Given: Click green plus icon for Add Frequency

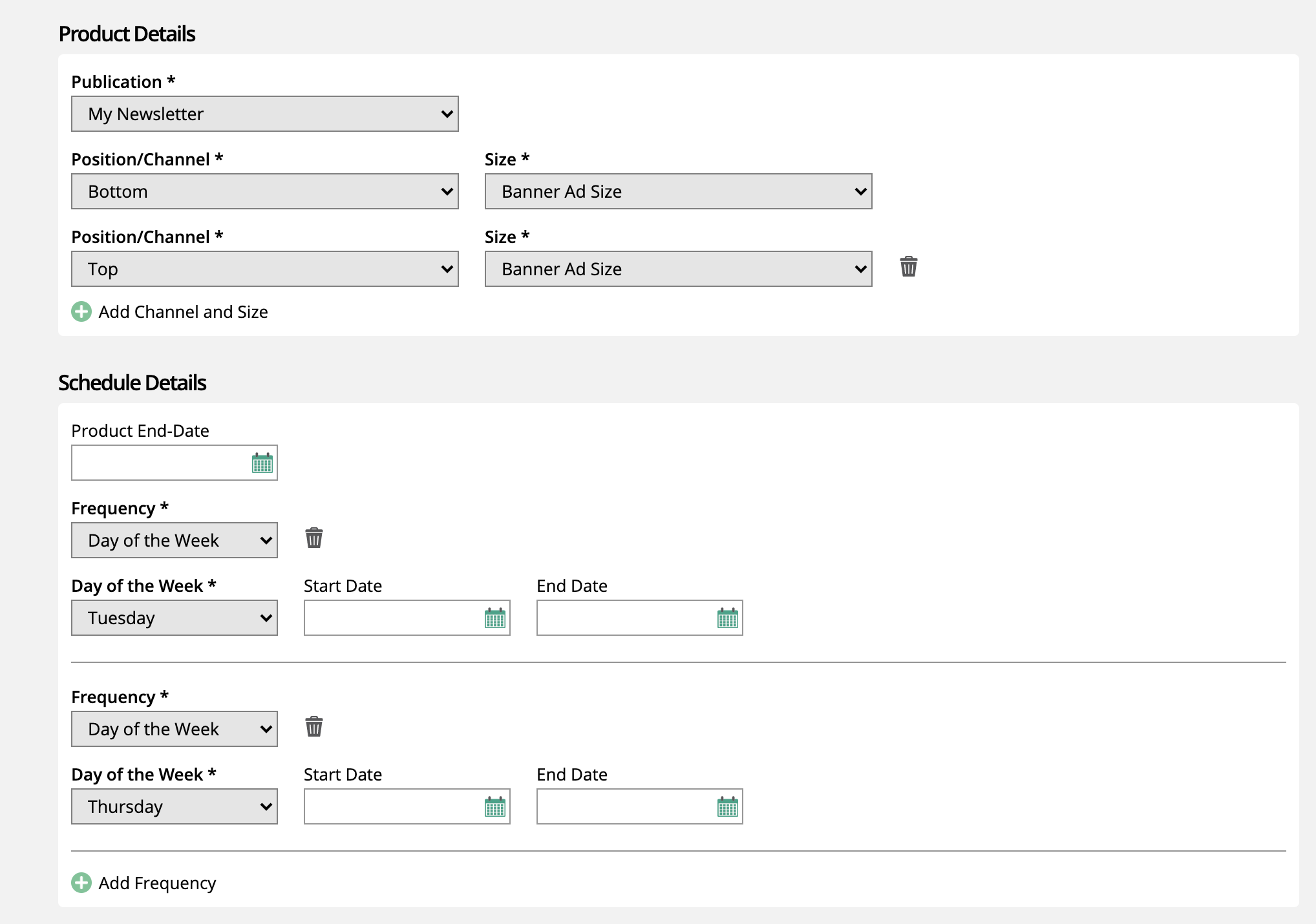Looking at the screenshot, I should [x=81, y=883].
